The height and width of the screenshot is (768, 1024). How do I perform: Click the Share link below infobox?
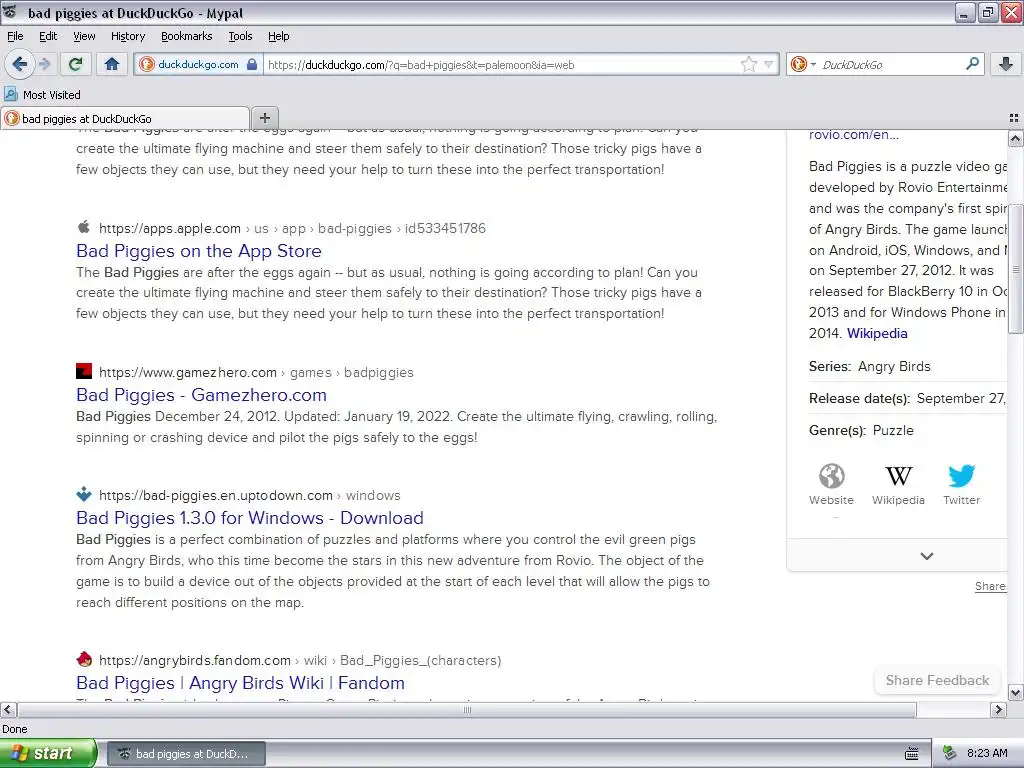[x=990, y=586]
